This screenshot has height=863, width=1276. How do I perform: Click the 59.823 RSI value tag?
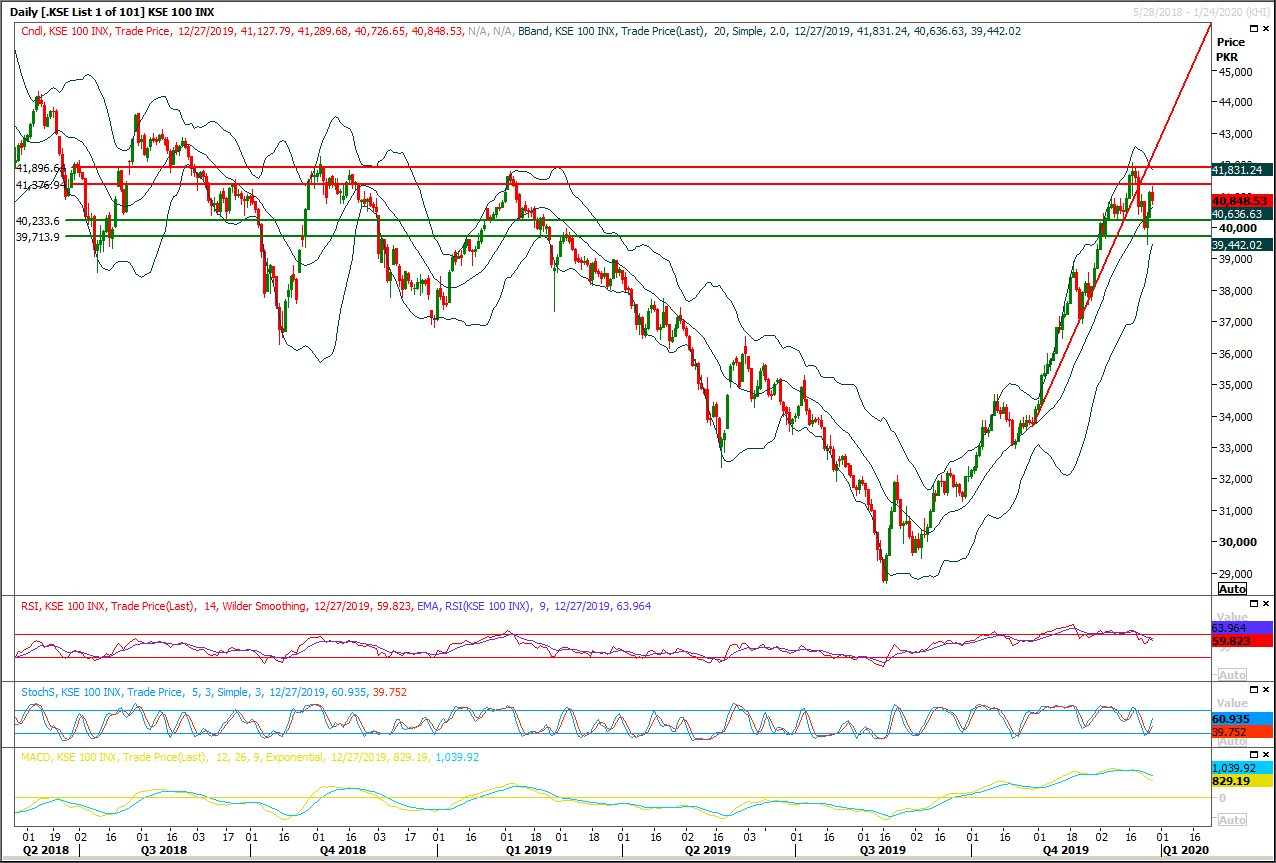click(1241, 641)
